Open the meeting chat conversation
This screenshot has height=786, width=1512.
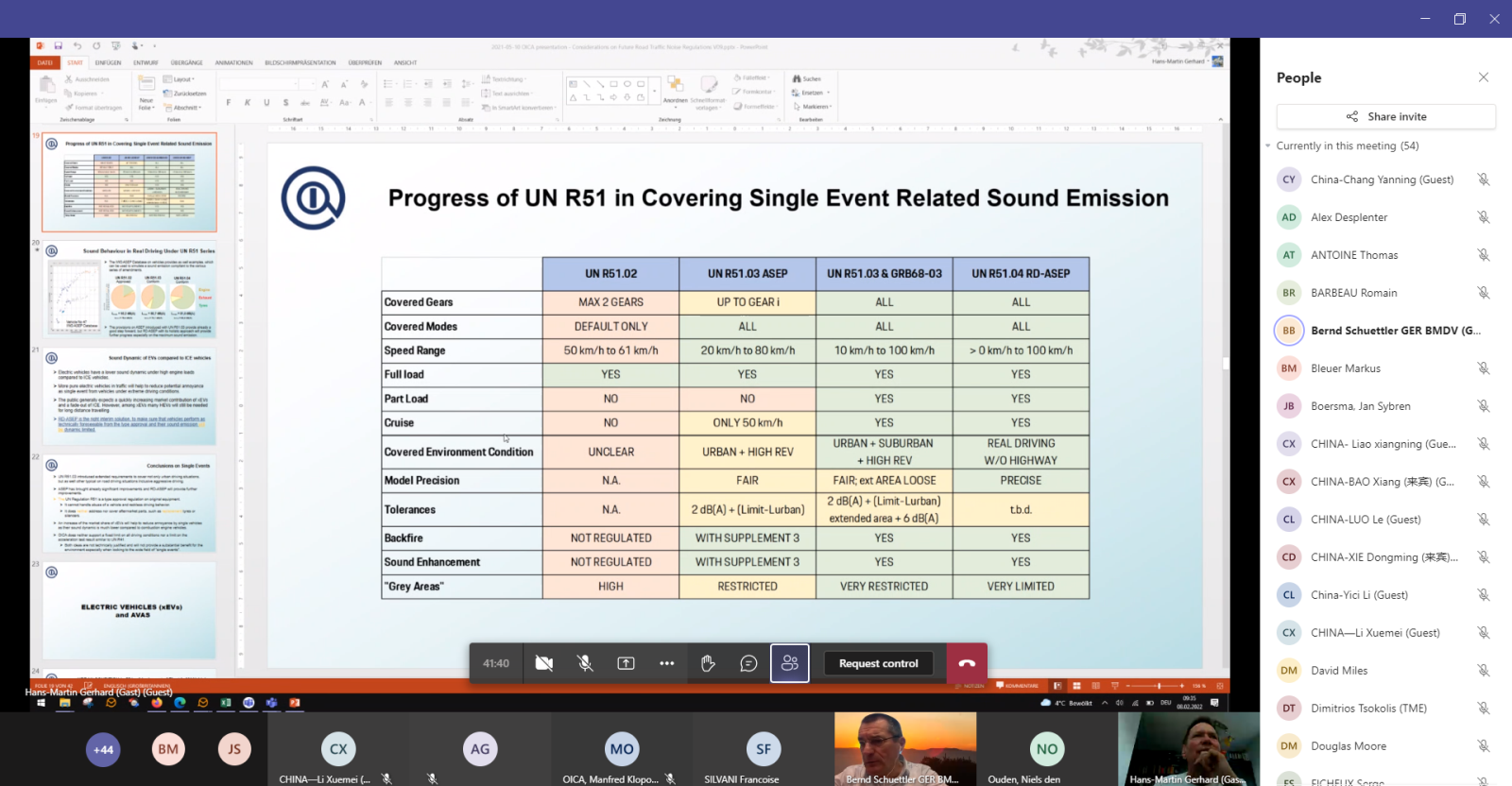(748, 663)
